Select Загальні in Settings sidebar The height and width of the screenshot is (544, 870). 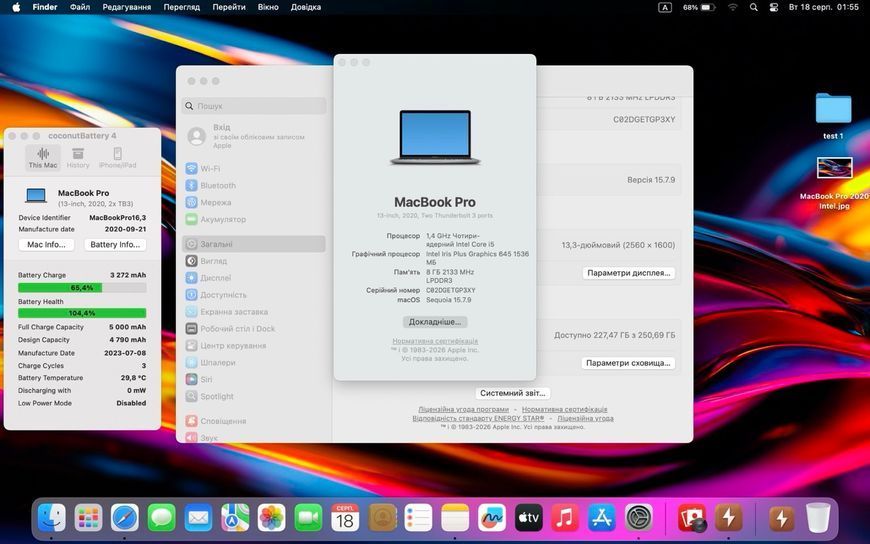[254, 244]
